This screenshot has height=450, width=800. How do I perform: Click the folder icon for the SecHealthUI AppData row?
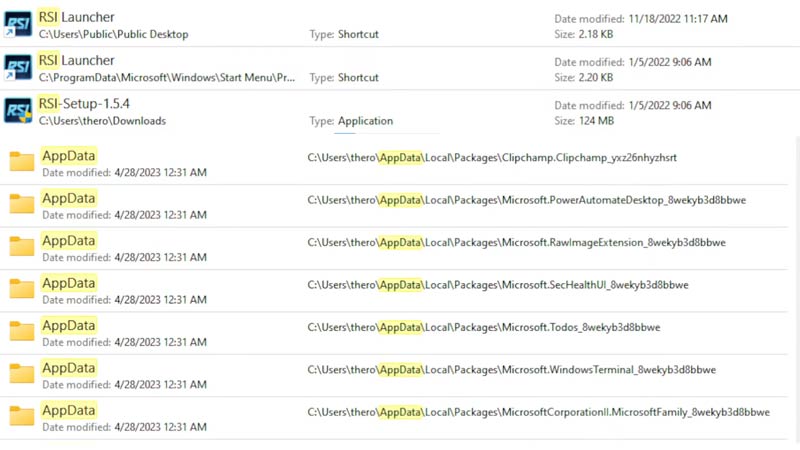coord(22,288)
